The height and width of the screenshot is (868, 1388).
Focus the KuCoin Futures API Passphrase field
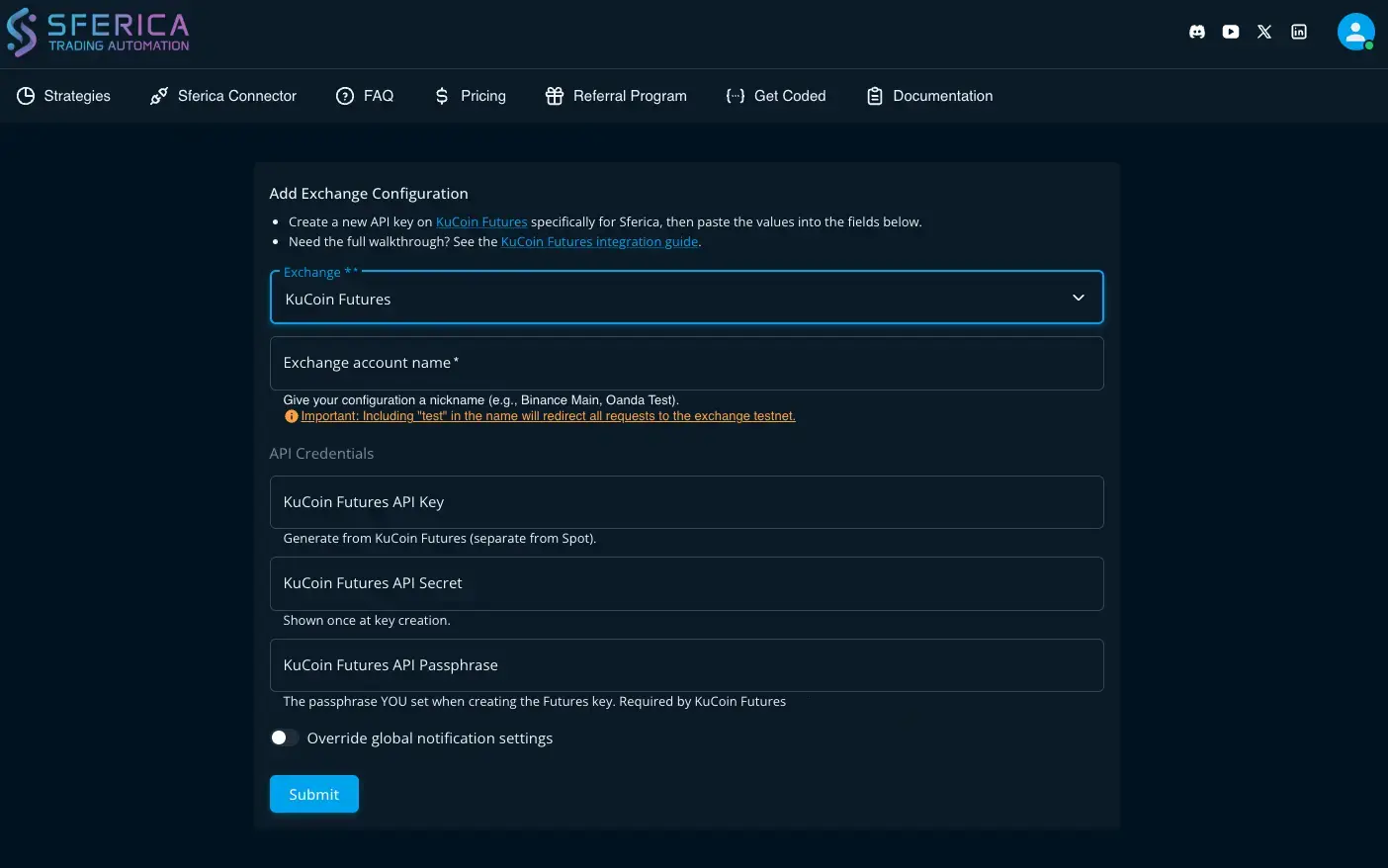tap(686, 665)
